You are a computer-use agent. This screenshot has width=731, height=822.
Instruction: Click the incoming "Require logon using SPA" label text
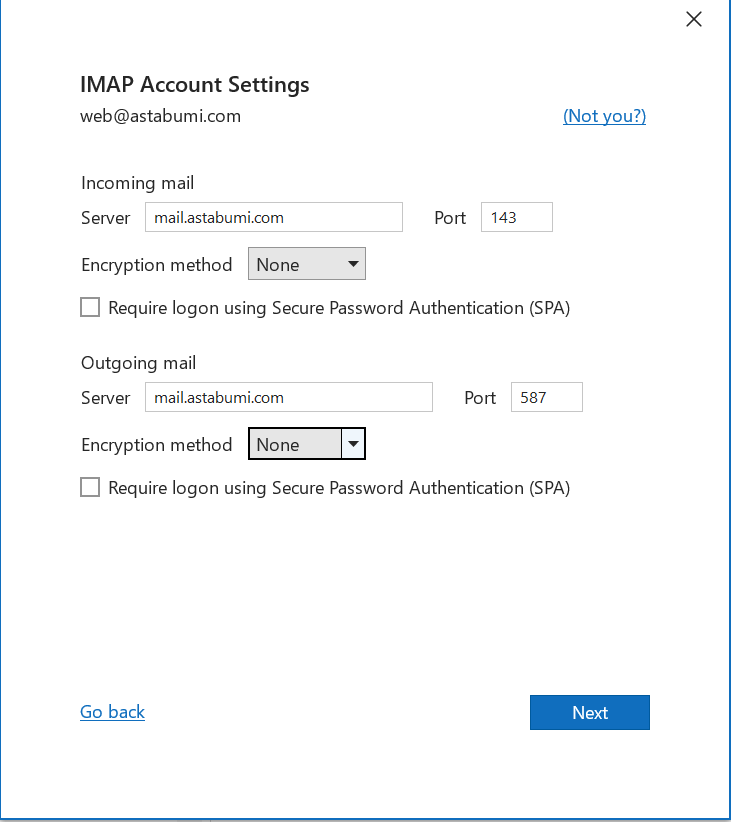[x=339, y=308]
